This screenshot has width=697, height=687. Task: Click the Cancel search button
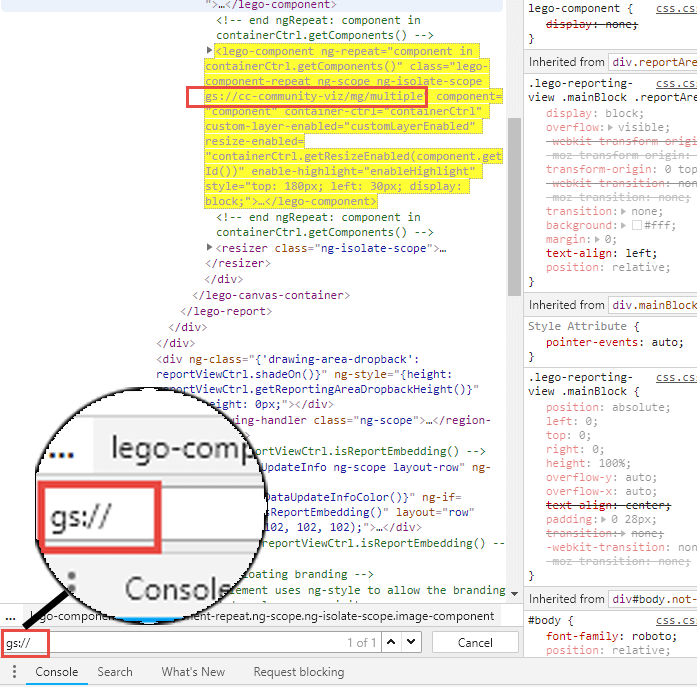pos(475,643)
